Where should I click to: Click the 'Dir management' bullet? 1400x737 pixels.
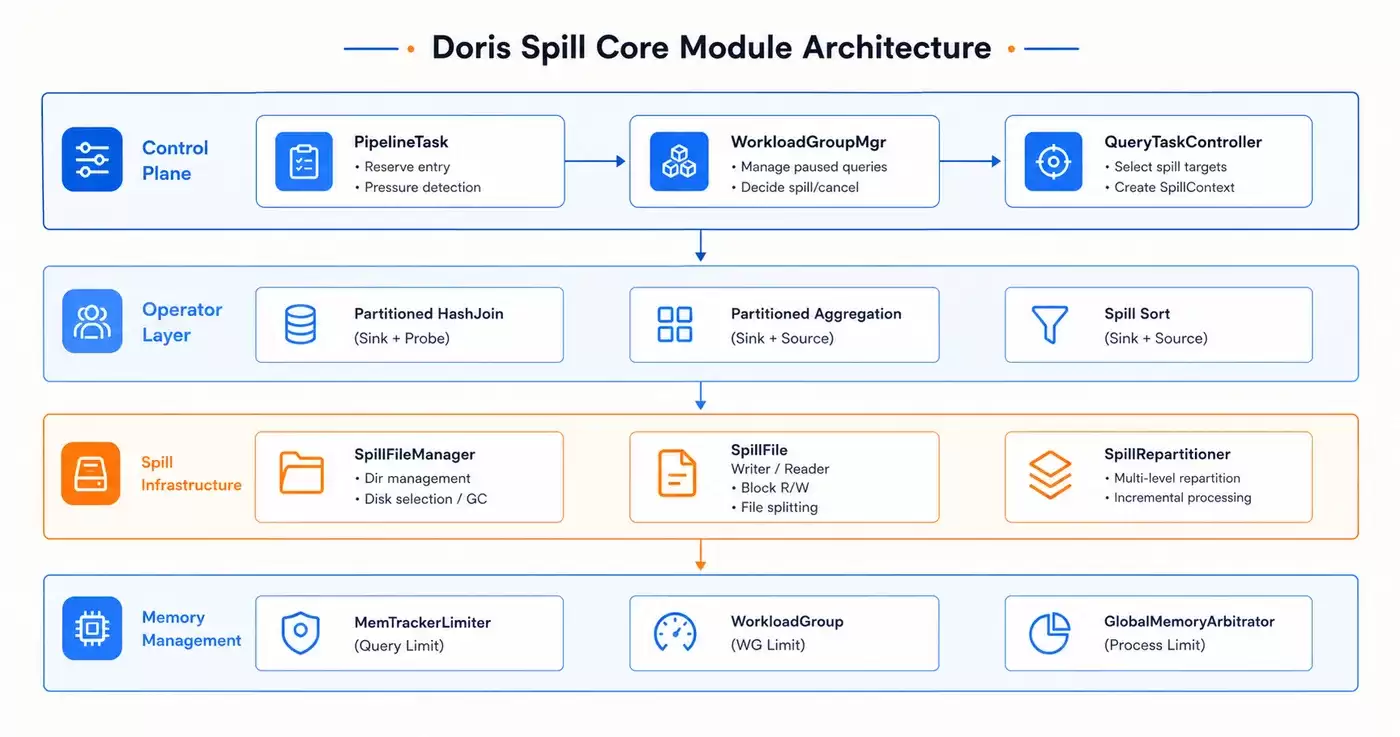click(417, 478)
